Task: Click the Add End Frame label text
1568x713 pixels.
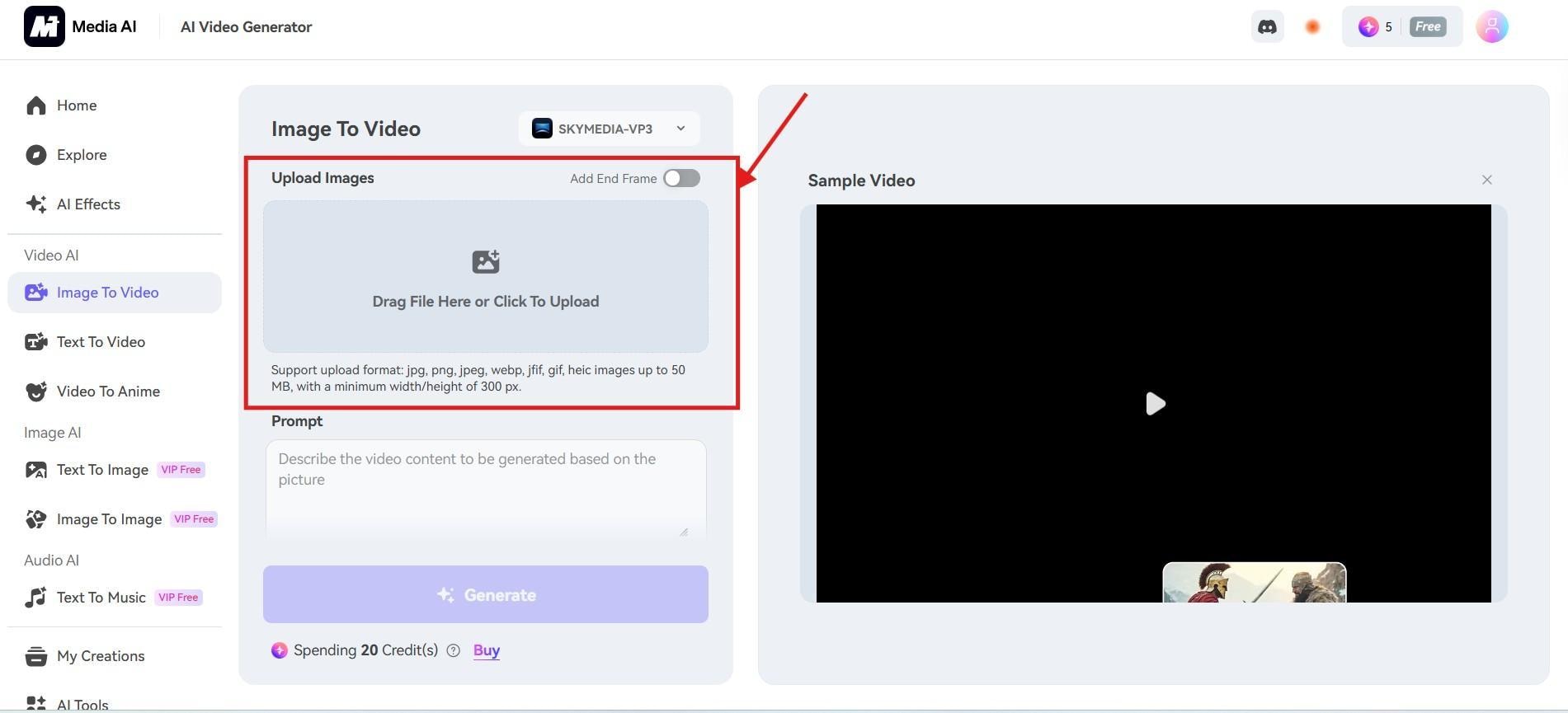Action: [x=613, y=179]
